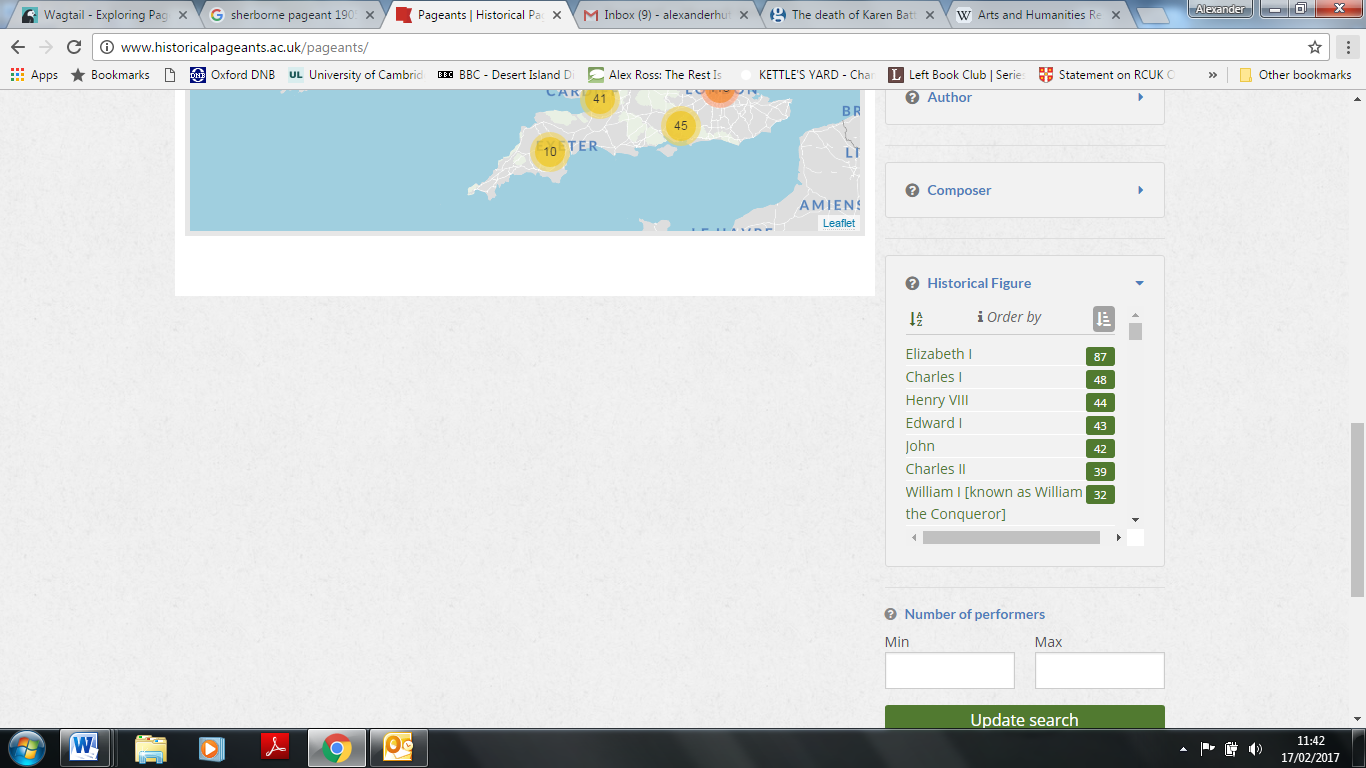The width and height of the screenshot is (1366, 768).
Task: Open Microsoft Word from taskbar
Action: point(85,748)
